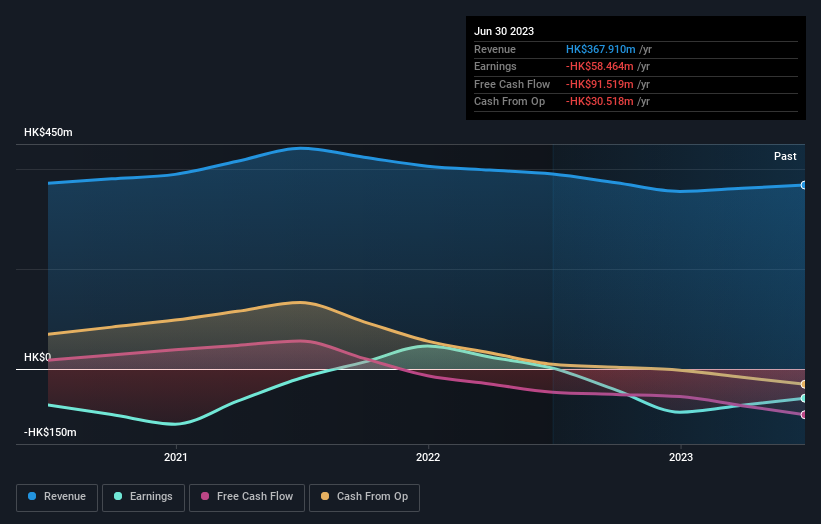The image size is (821, 524).
Task: Click the Free Cash Flow endpoint marker
Action: (x=804, y=415)
